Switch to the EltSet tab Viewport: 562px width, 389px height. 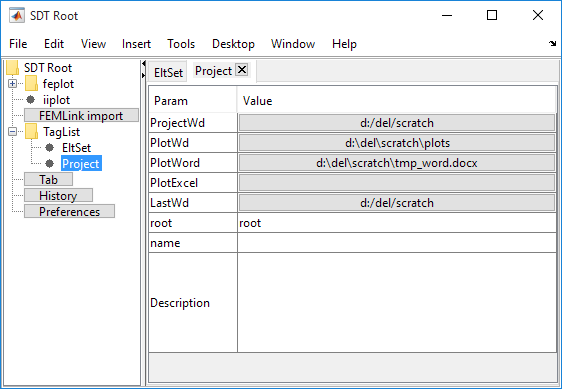tap(168, 72)
